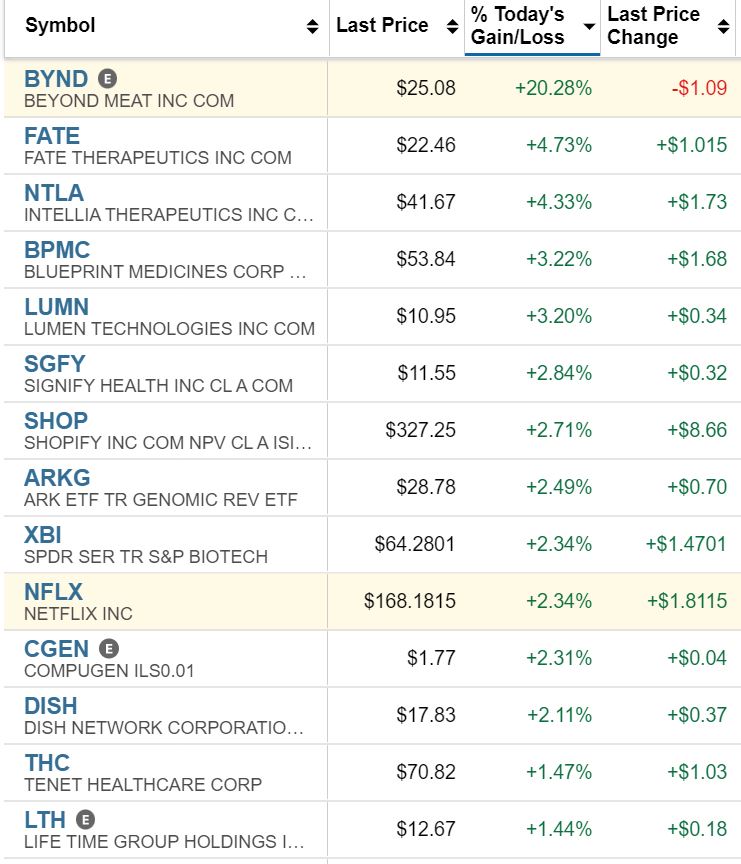Click the earnings badge next to LTH
Screen dimensions: 741x864
(x=86, y=820)
